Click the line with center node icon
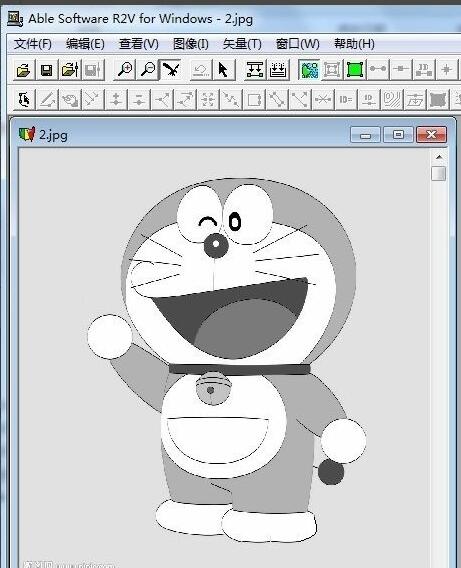This screenshot has height=568, width=461. pyautogui.click(x=401, y=70)
